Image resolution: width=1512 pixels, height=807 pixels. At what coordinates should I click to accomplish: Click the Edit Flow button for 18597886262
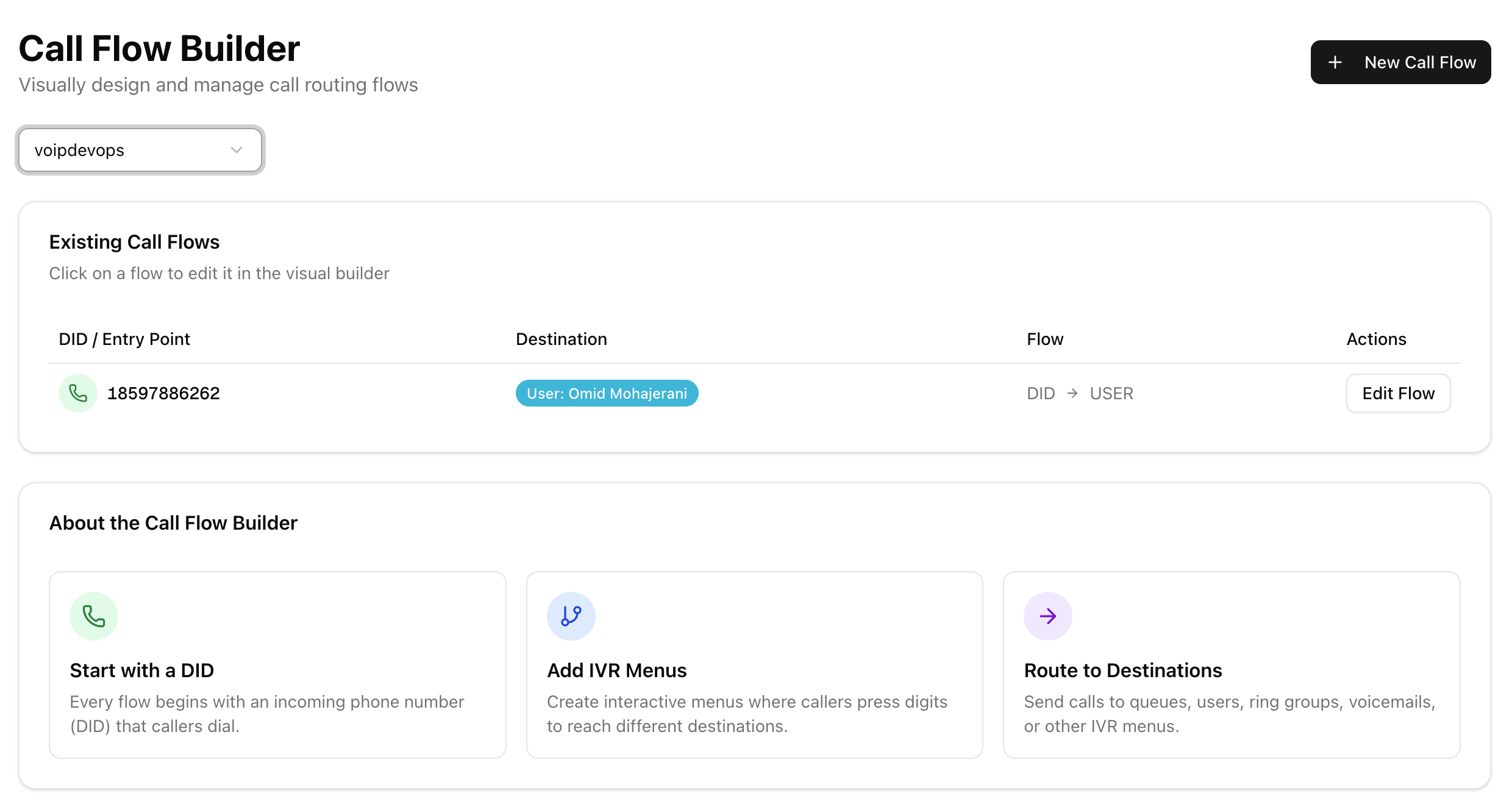(1398, 393)
